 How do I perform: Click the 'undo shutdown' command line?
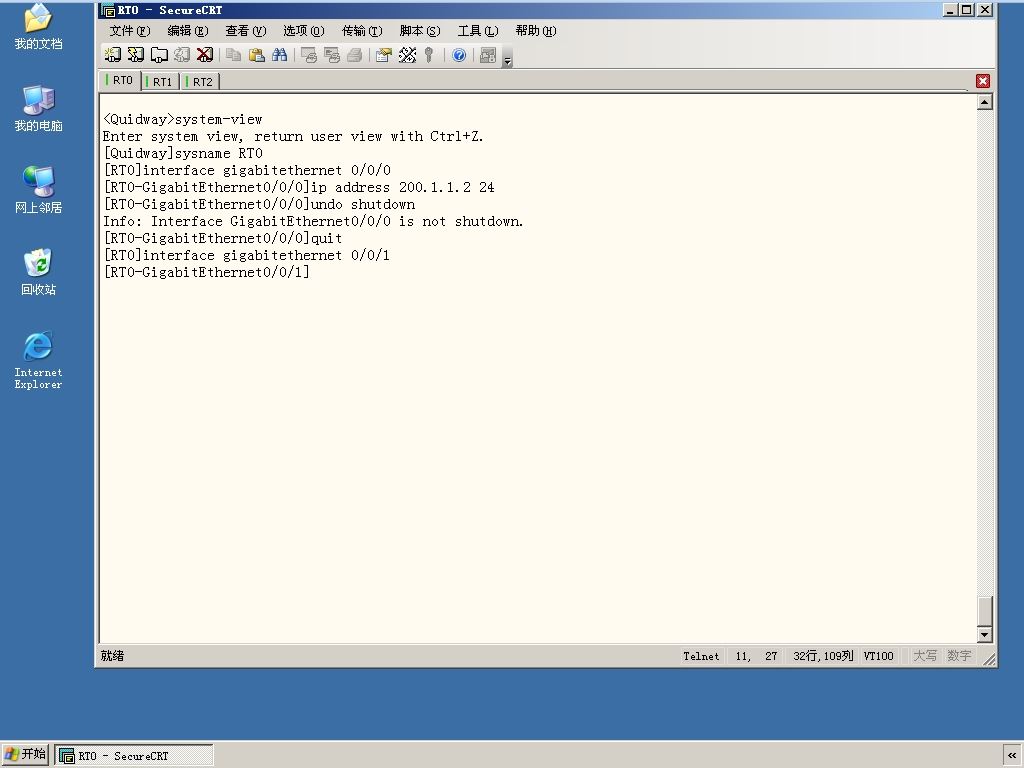point(259,204)
